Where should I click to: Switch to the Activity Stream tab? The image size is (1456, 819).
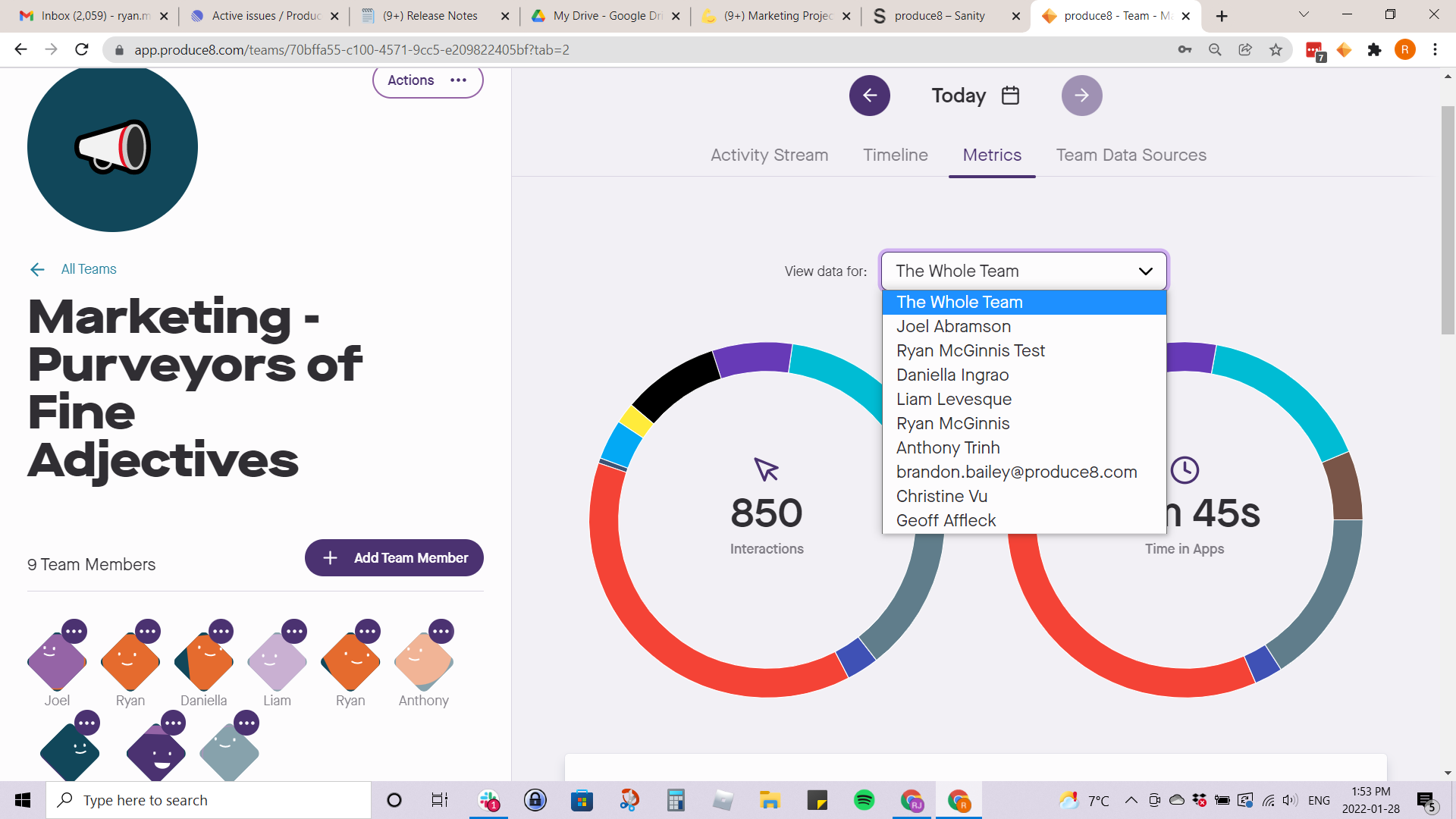click(769, 155)
